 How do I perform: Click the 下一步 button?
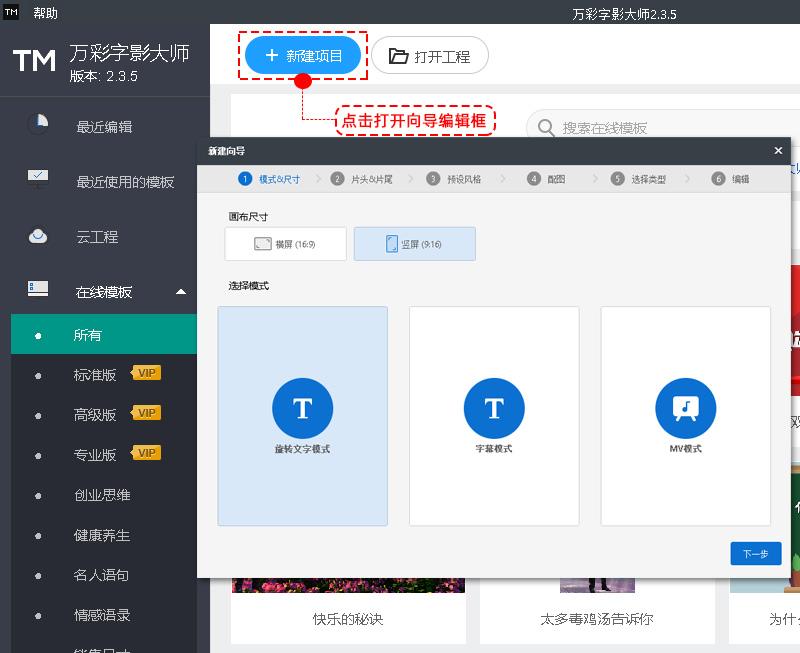pyautogui.click(x=755, y=553)
